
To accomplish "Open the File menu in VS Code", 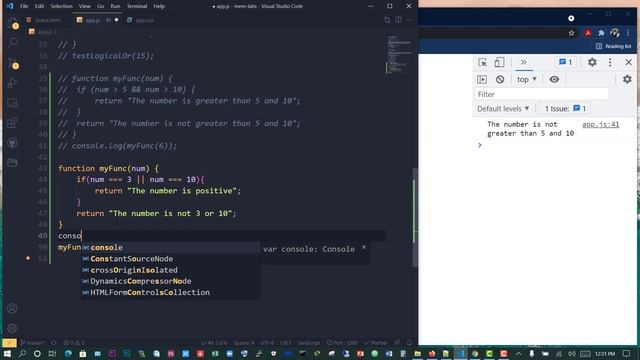I will pyautogui.click(x=24, y=6).
